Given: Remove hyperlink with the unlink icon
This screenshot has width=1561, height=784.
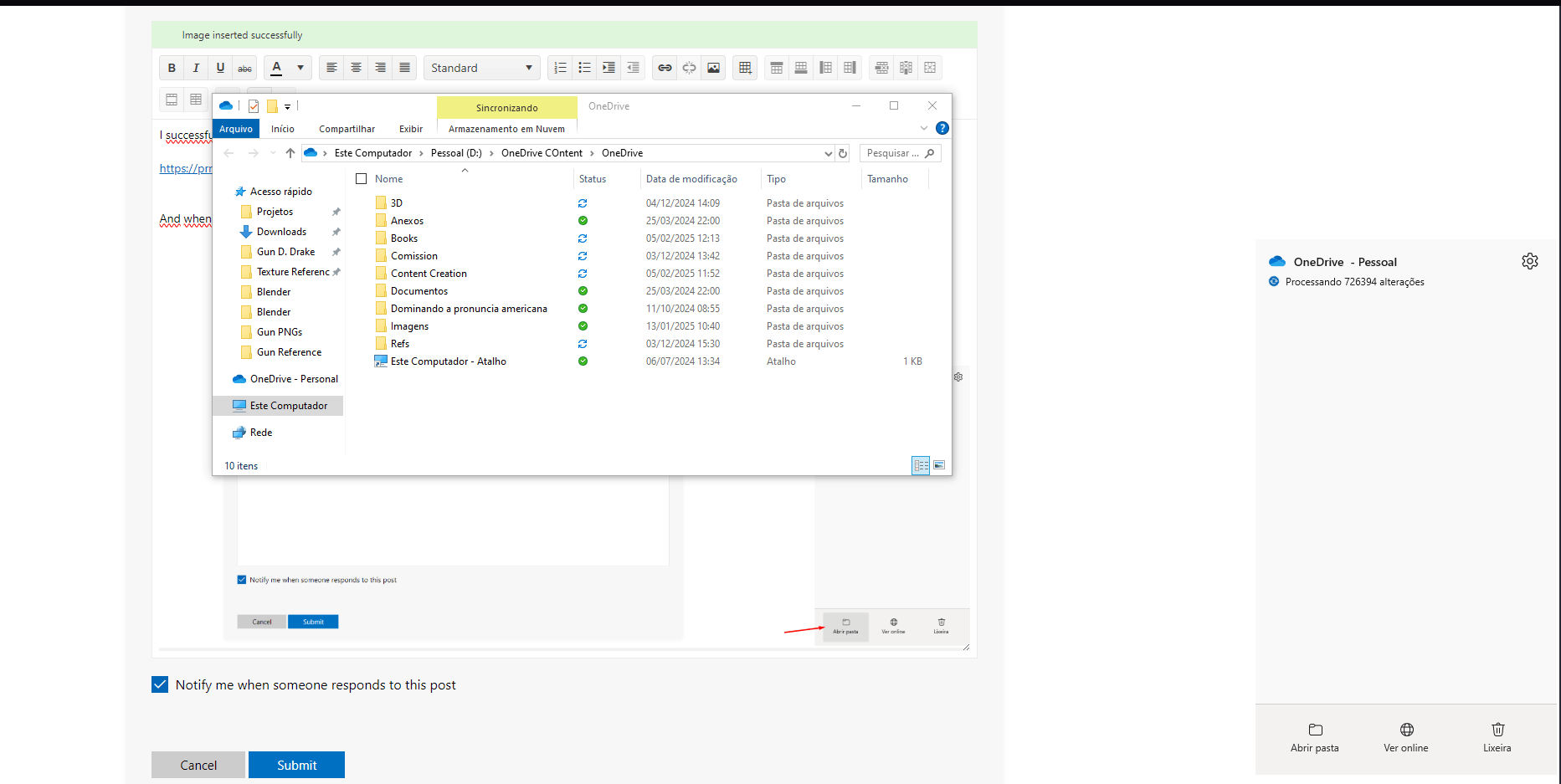Looking at the screenshot, I should 689,68.
